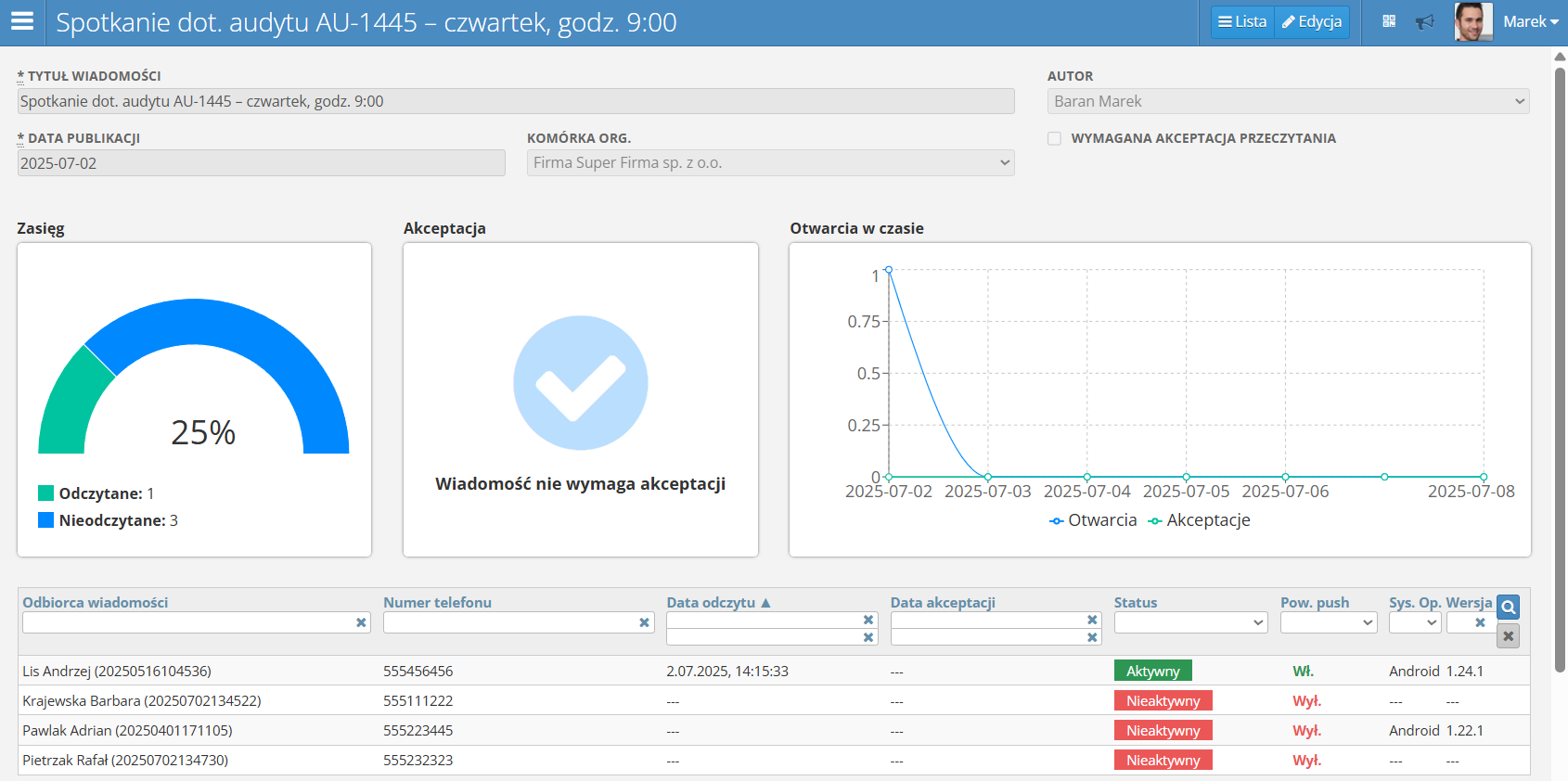Screen dimensions: 1568x781
Task: Sort by Numer telefonu column
Action: pos(437,602)
